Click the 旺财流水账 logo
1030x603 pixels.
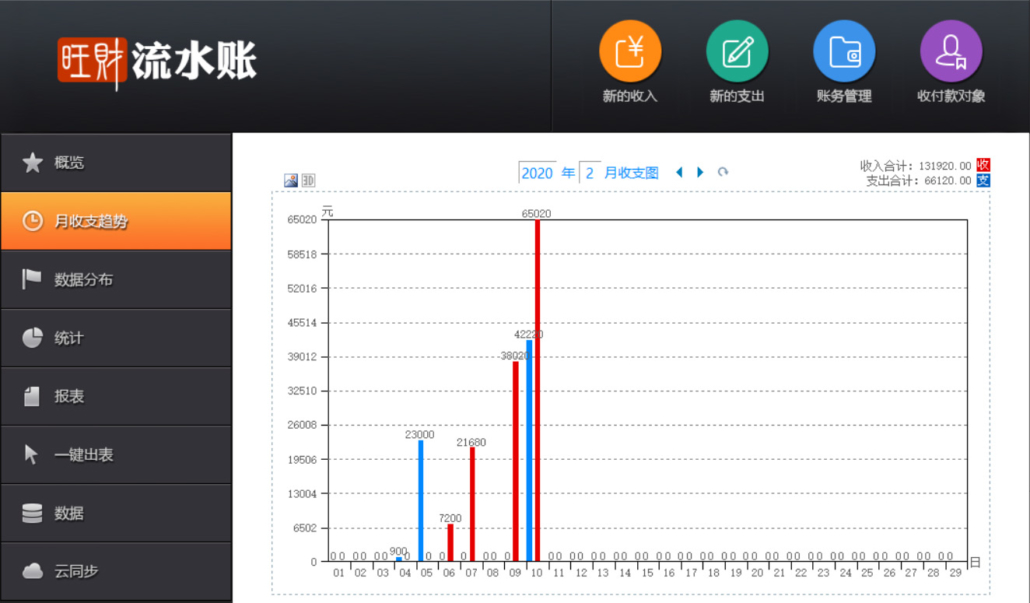pyautogui.click(x=157, y=62)
